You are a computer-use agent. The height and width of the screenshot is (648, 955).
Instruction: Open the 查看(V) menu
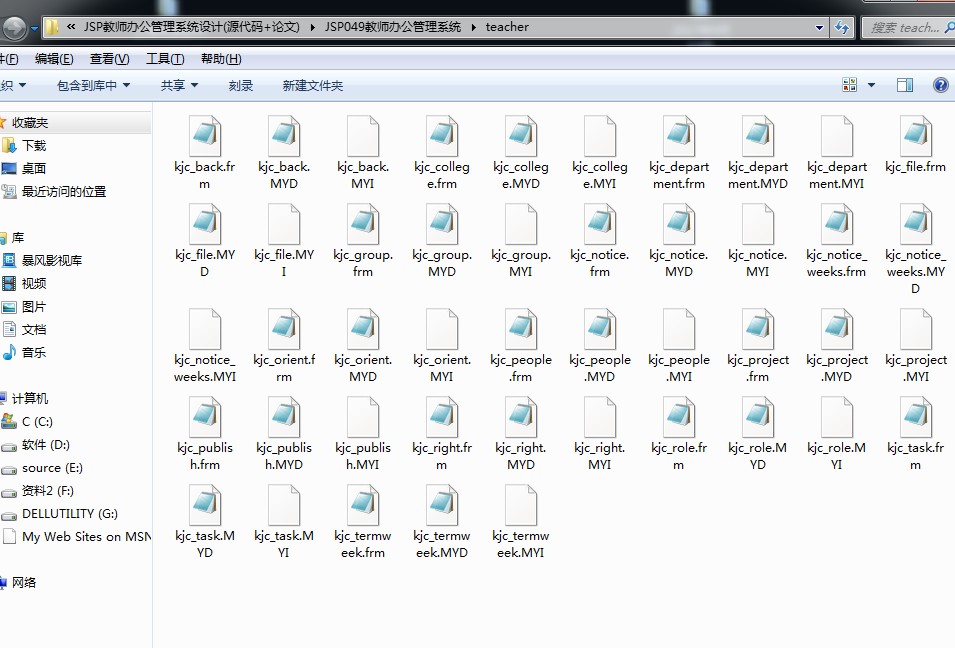pos(110,59)
